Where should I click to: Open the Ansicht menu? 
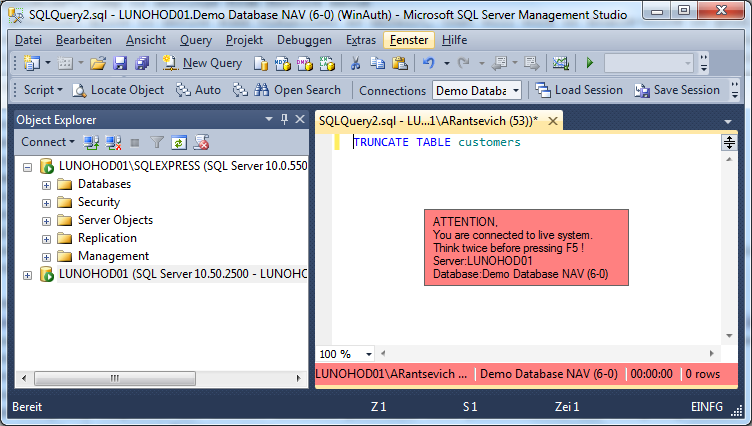tap(146, 40)
